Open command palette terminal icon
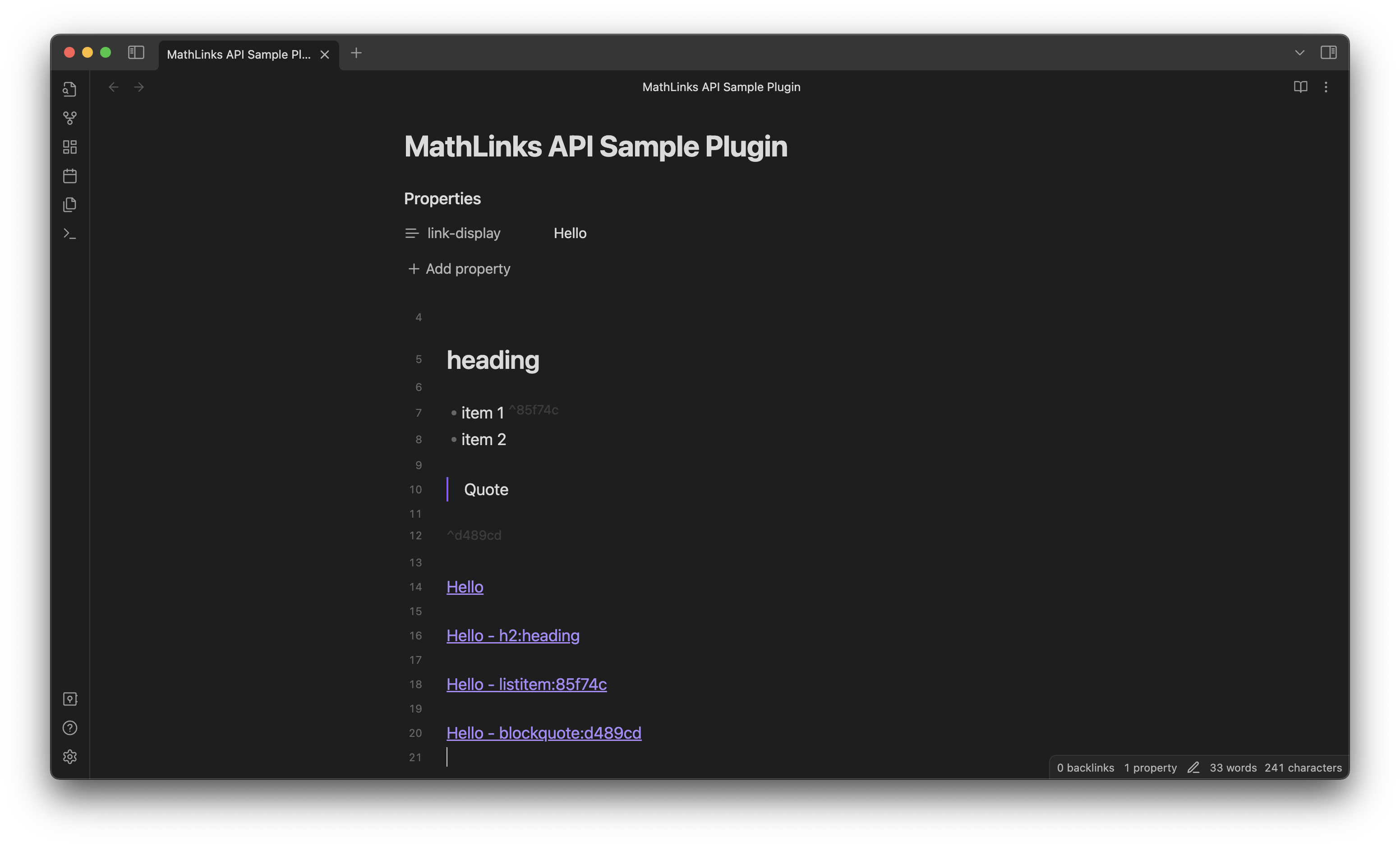 [x=70, y=234]
